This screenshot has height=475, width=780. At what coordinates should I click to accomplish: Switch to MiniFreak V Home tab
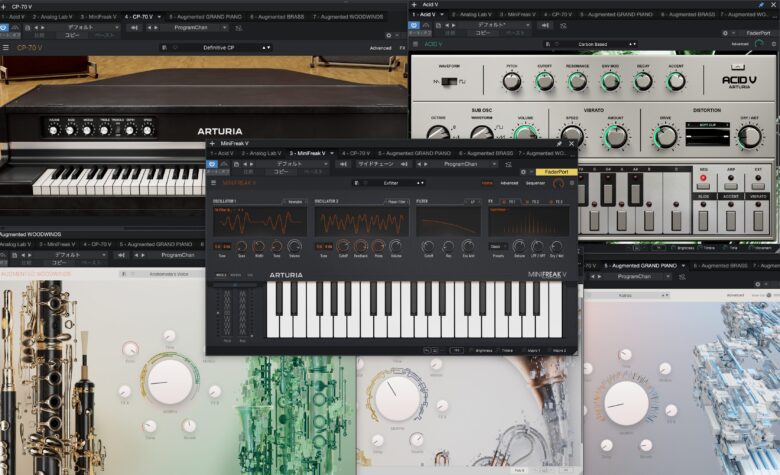point(488,183)
